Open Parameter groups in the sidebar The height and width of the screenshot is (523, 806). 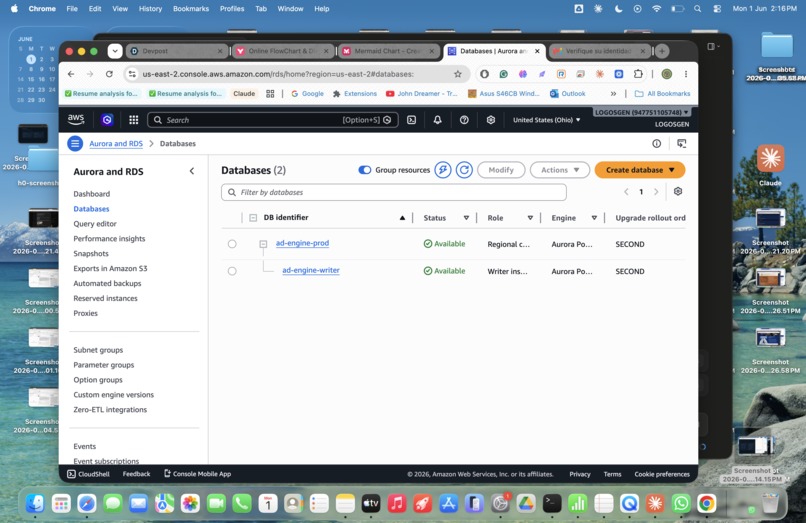click(x=104, y=365)
